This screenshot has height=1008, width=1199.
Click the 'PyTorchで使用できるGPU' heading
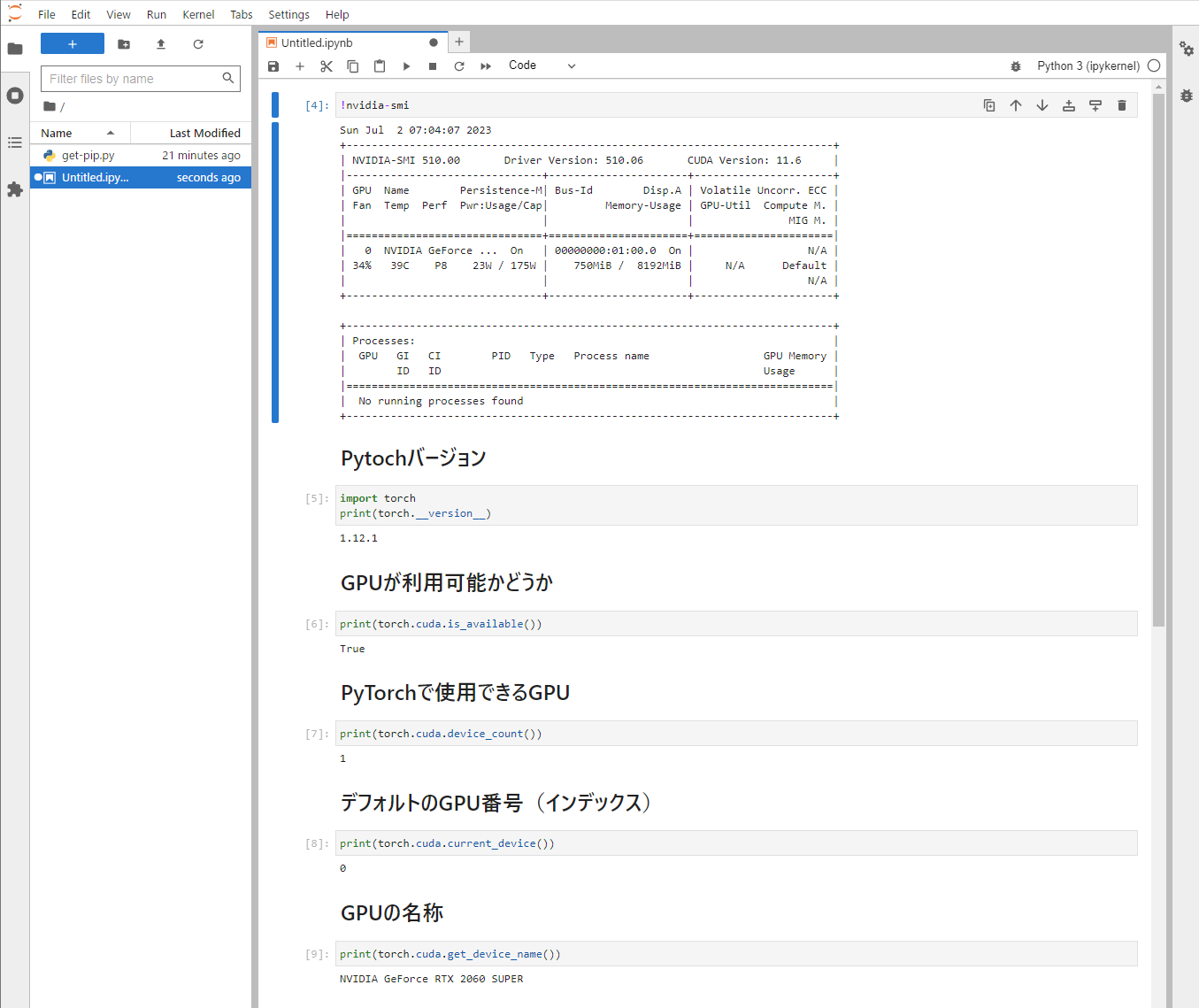click(x=456, y=692)
